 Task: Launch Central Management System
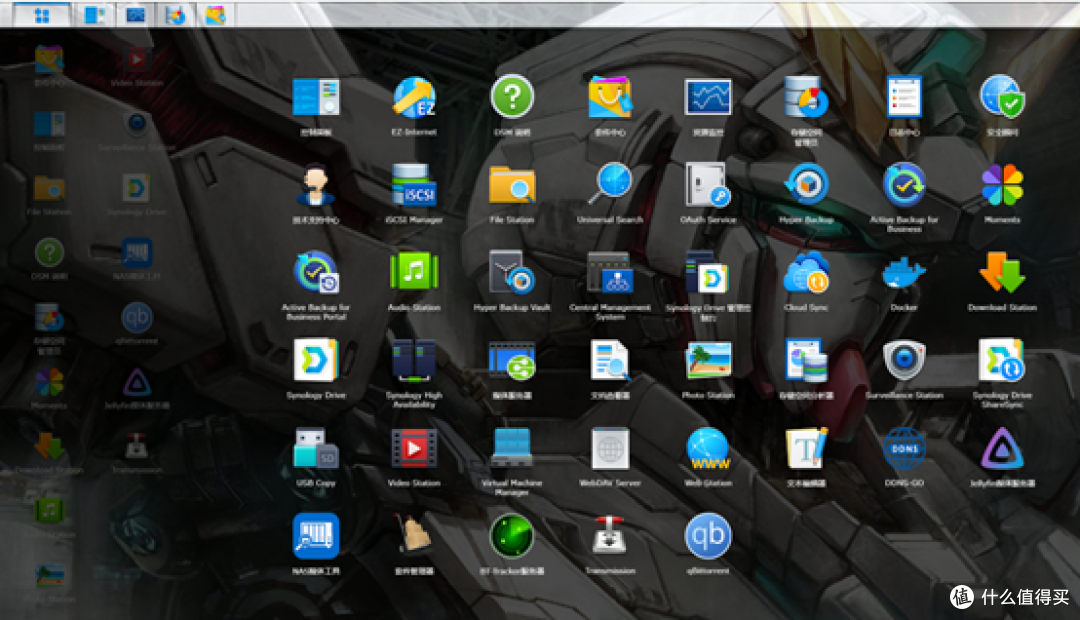coord(610,272)
